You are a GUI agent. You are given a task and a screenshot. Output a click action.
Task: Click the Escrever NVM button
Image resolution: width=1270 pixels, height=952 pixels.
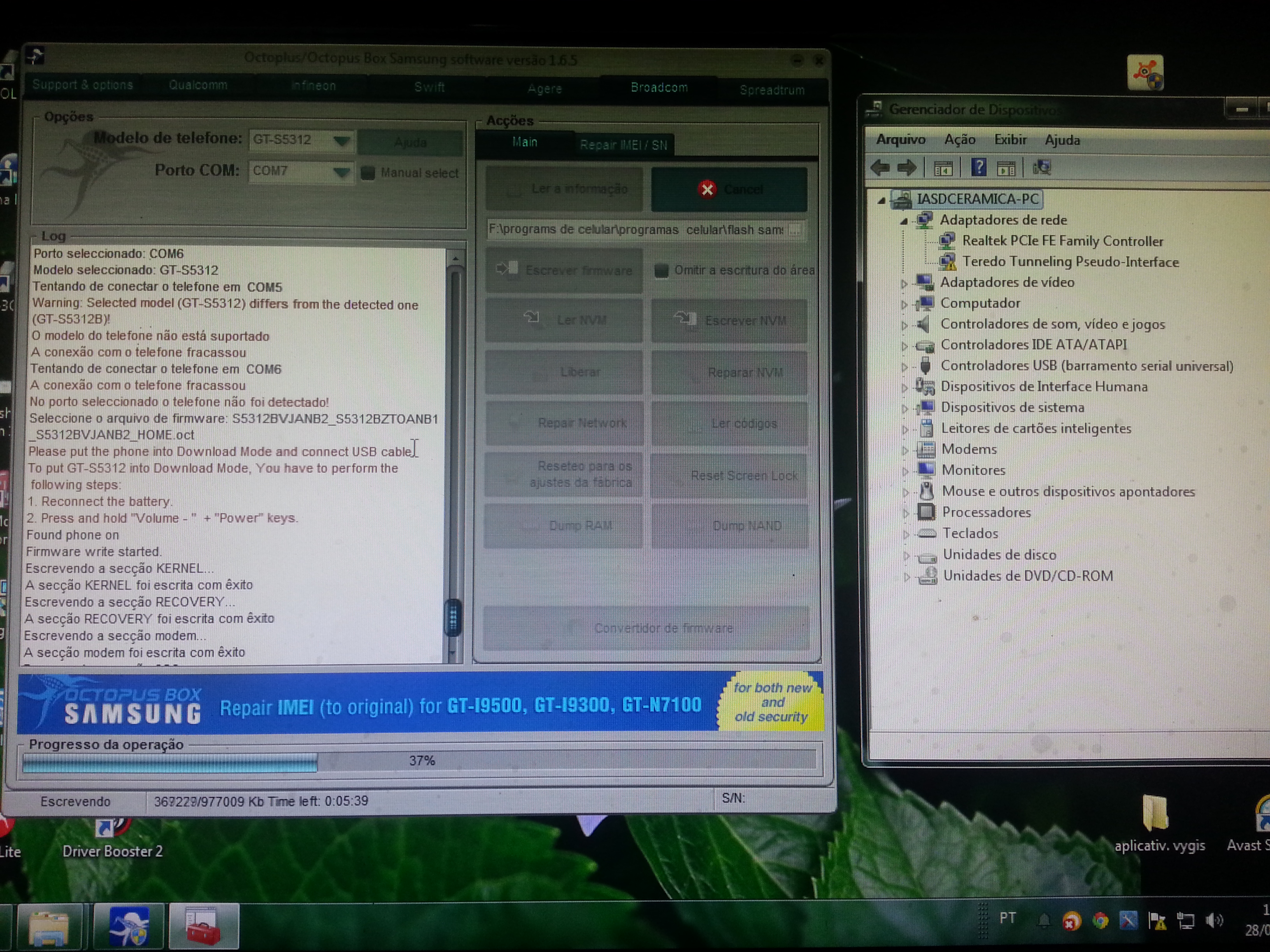[729, 321]
